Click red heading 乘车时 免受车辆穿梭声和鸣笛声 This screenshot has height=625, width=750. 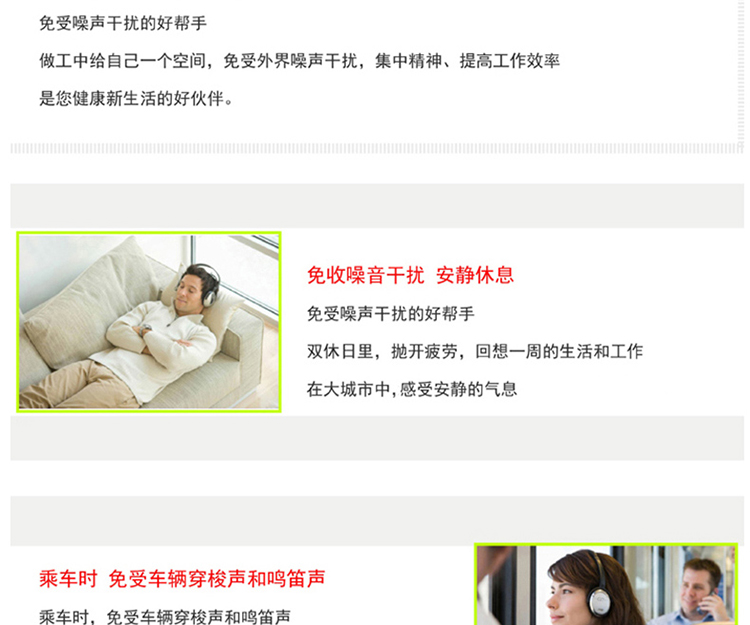point(182,579)
